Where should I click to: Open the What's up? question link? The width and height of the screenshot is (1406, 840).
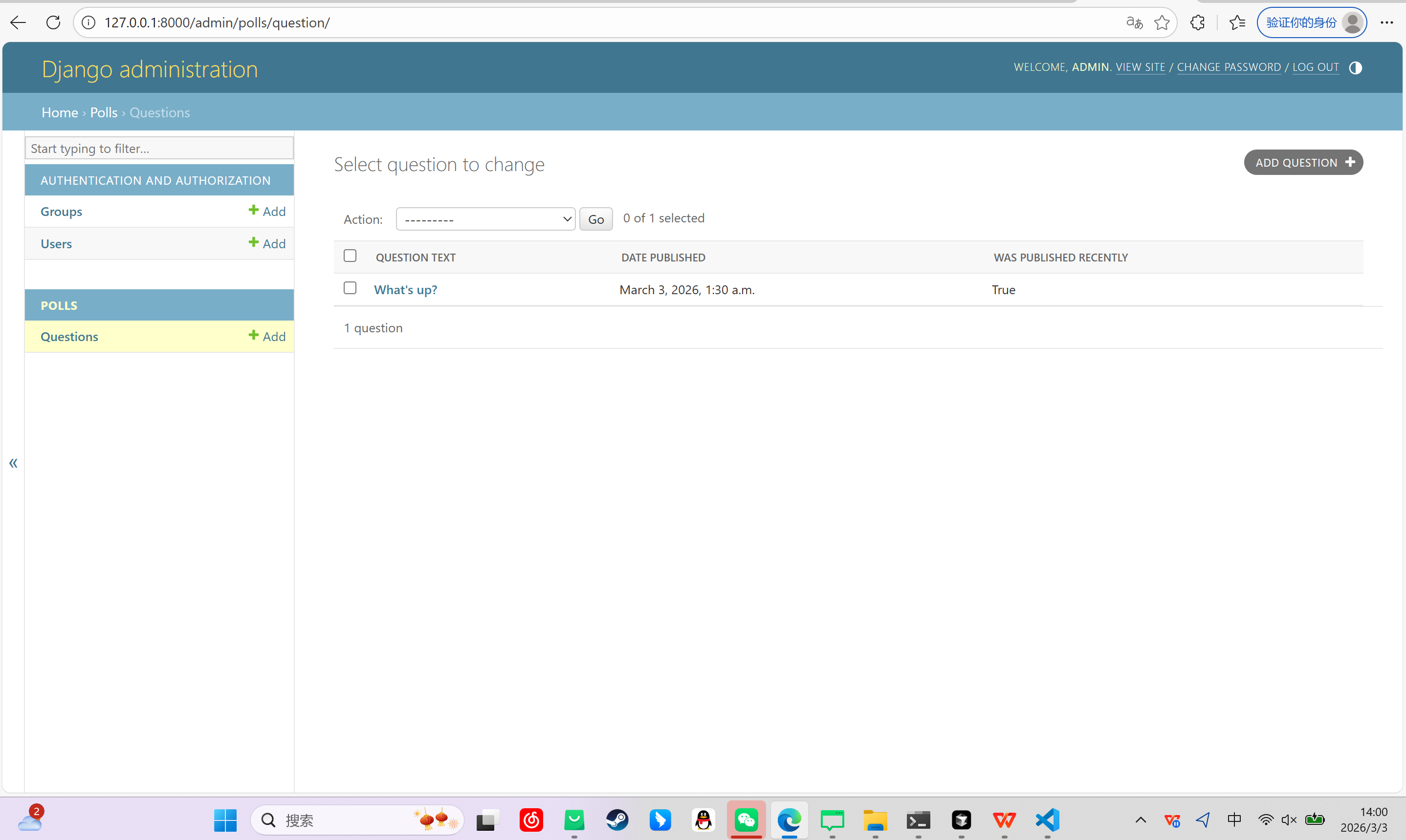point(405,290)
